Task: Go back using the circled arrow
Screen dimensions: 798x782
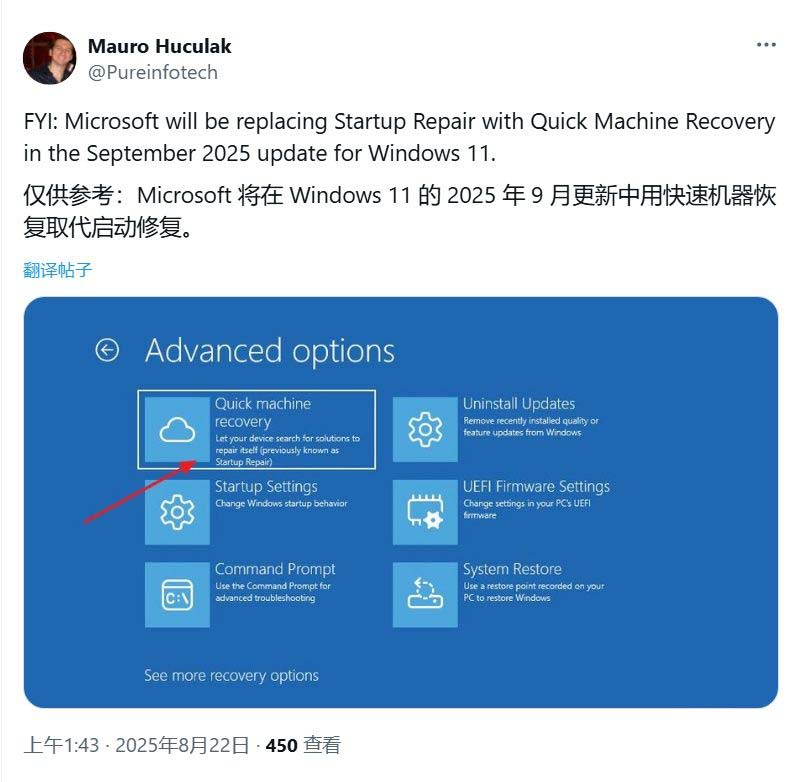Action: pyautogui.click(x=107, y=350)
